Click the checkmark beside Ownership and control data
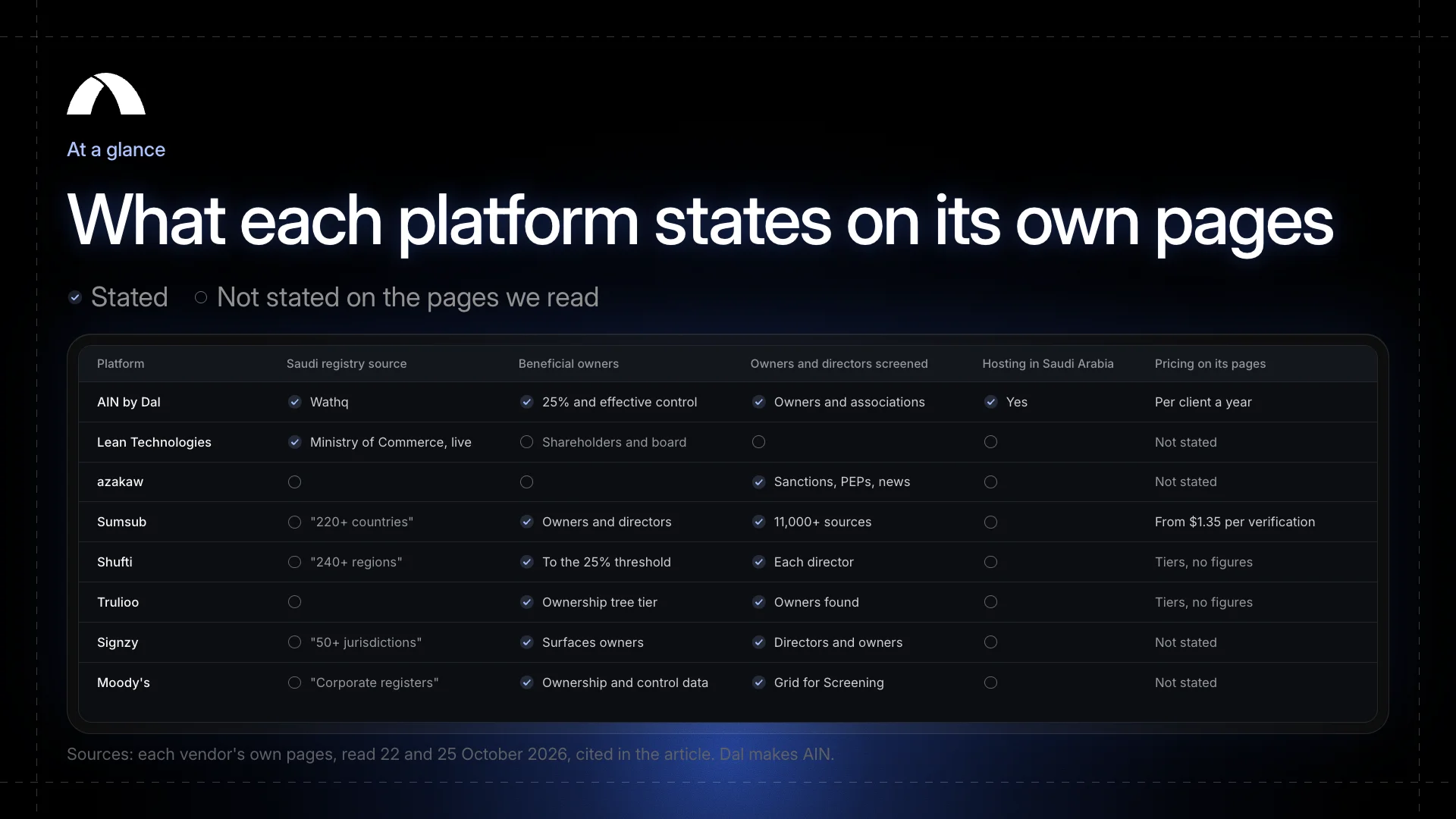This screenshot has width=1456, height=819. tap(527, 682)
